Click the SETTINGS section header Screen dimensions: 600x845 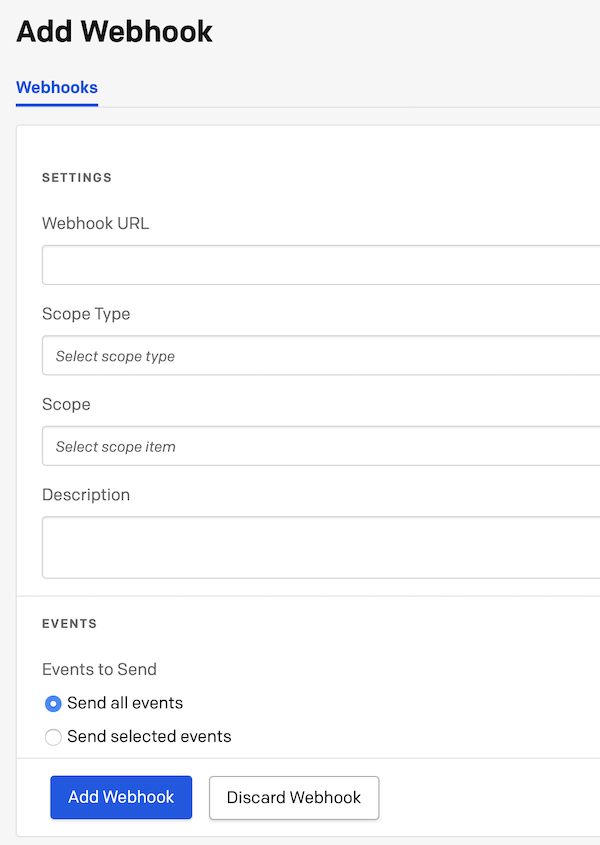point(77,177)
